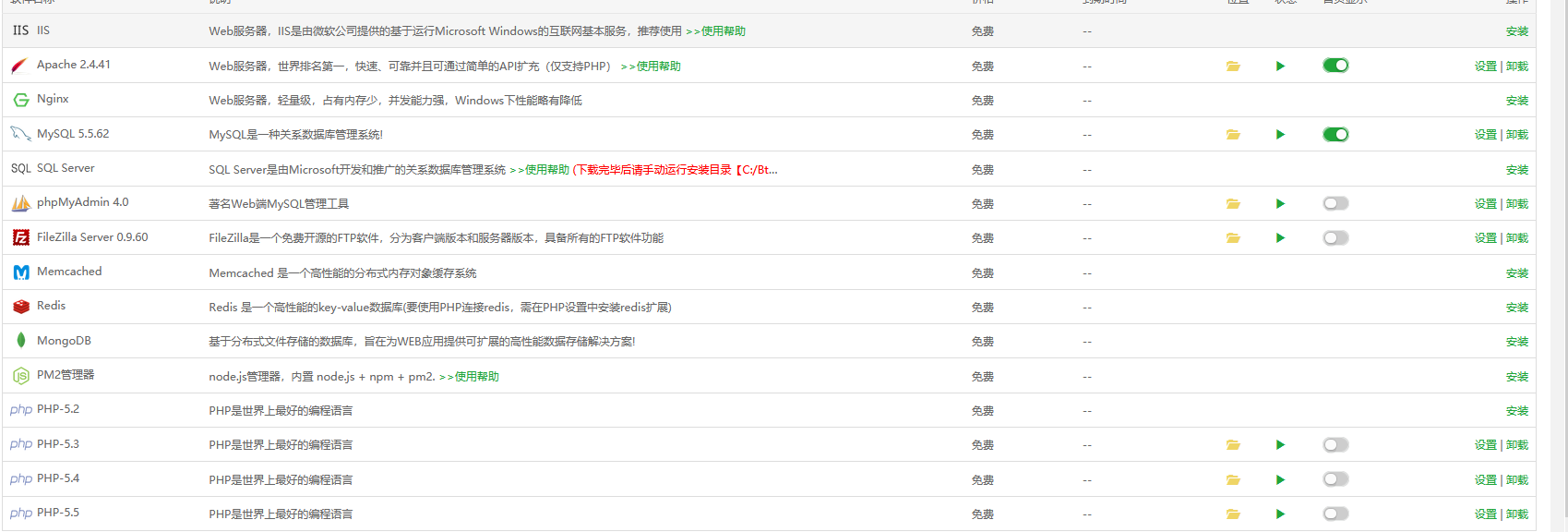Open the FileZilla Server folder icon
Screen dimensions: 1568x532
point(1233,237)
